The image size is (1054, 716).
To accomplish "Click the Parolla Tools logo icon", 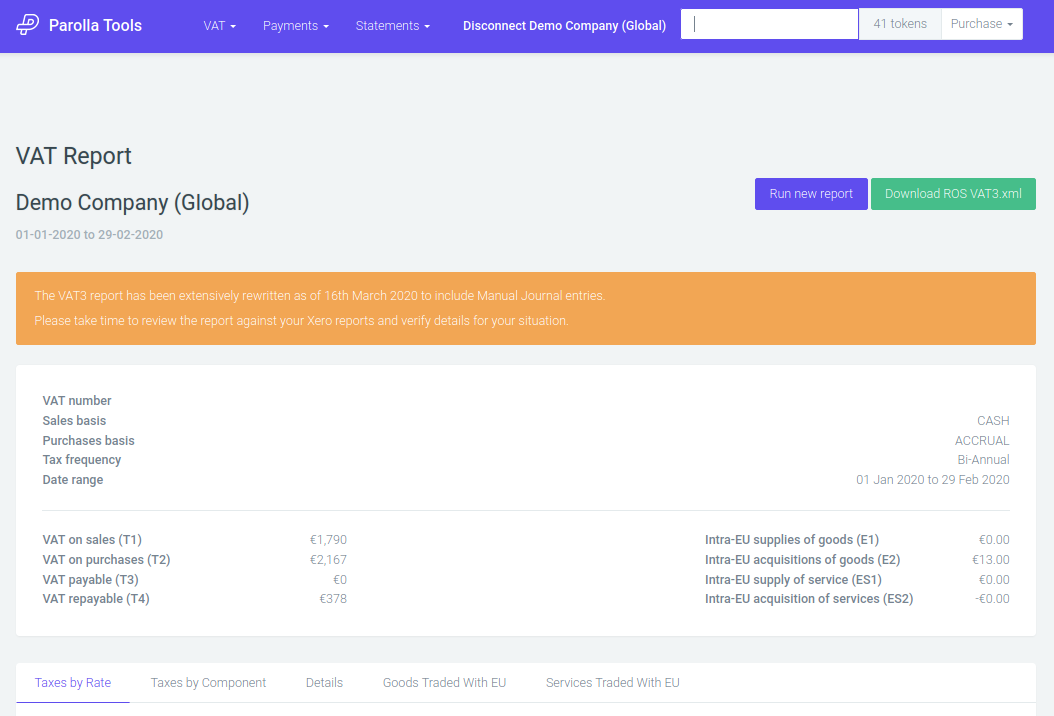I will click(28, 25).
